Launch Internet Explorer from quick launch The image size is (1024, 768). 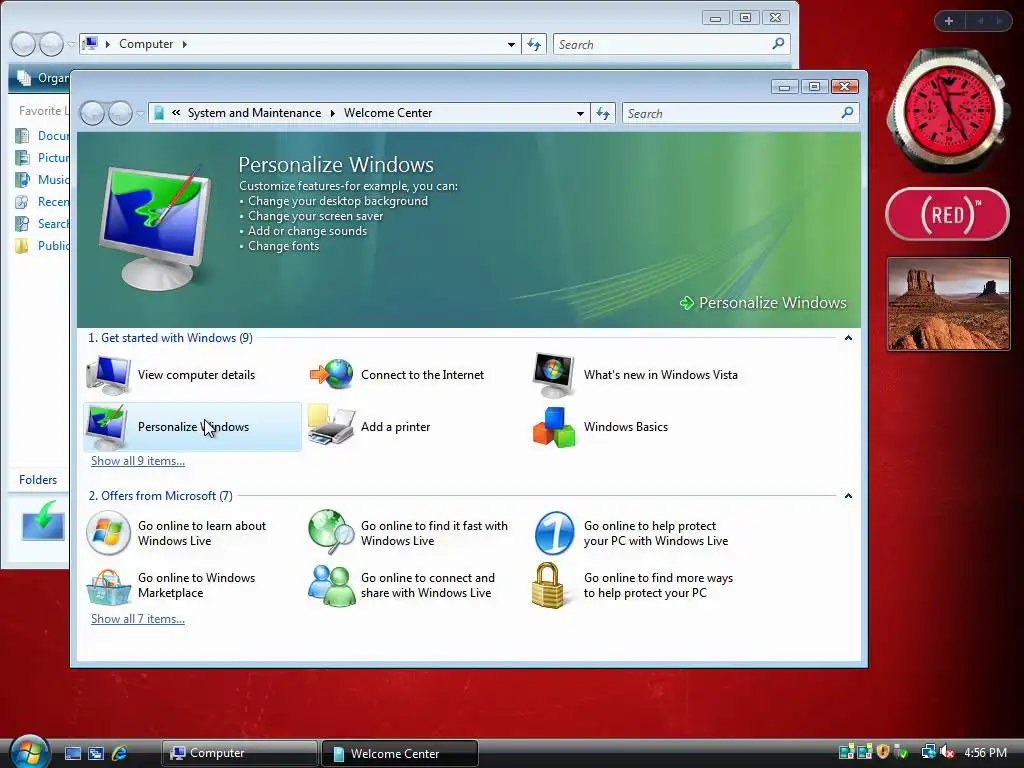(x=120, y=753)
